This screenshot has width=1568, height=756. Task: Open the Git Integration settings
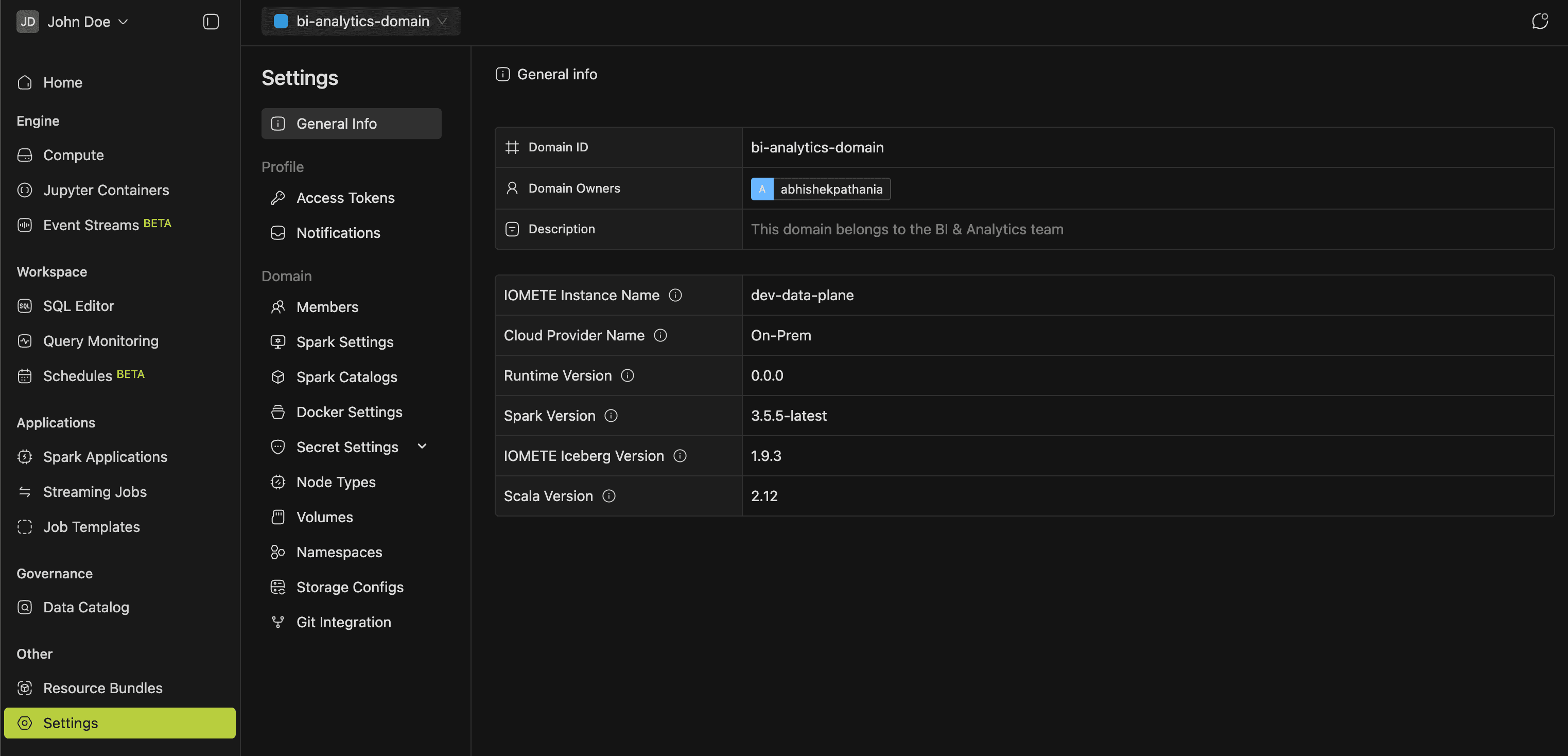(344, 622)
